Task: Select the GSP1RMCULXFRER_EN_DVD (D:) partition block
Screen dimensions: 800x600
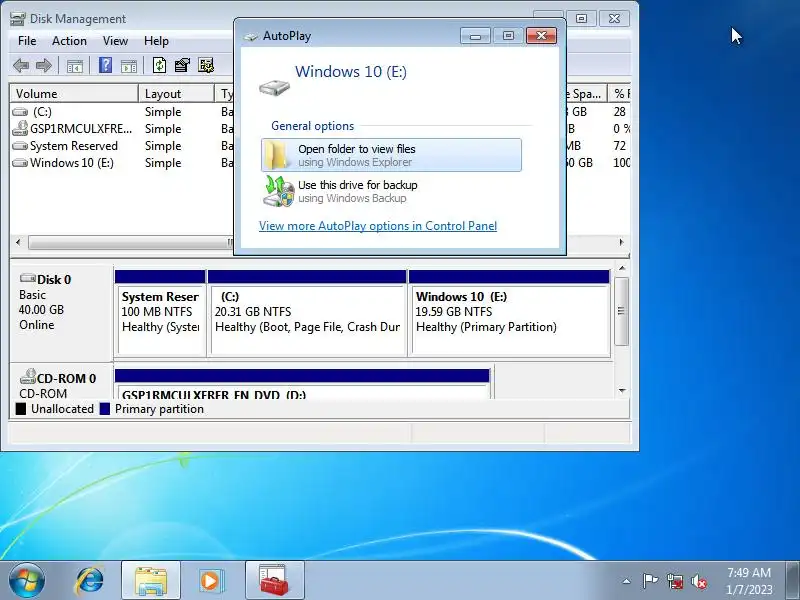Action: coord(302,384)
